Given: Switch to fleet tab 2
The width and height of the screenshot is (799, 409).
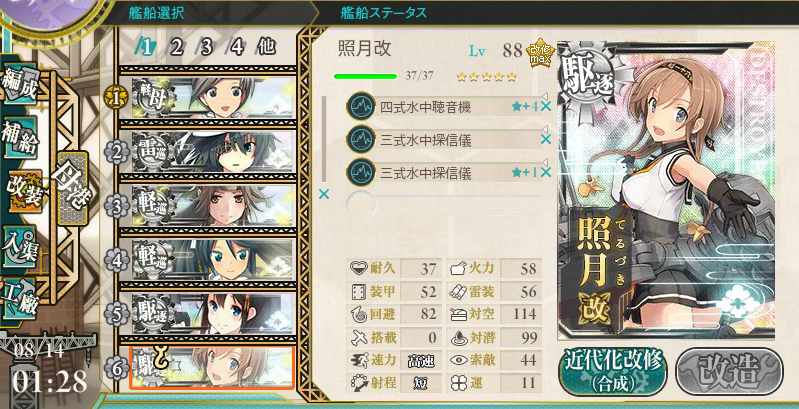Looking at the screenshot, I should 176,47.
